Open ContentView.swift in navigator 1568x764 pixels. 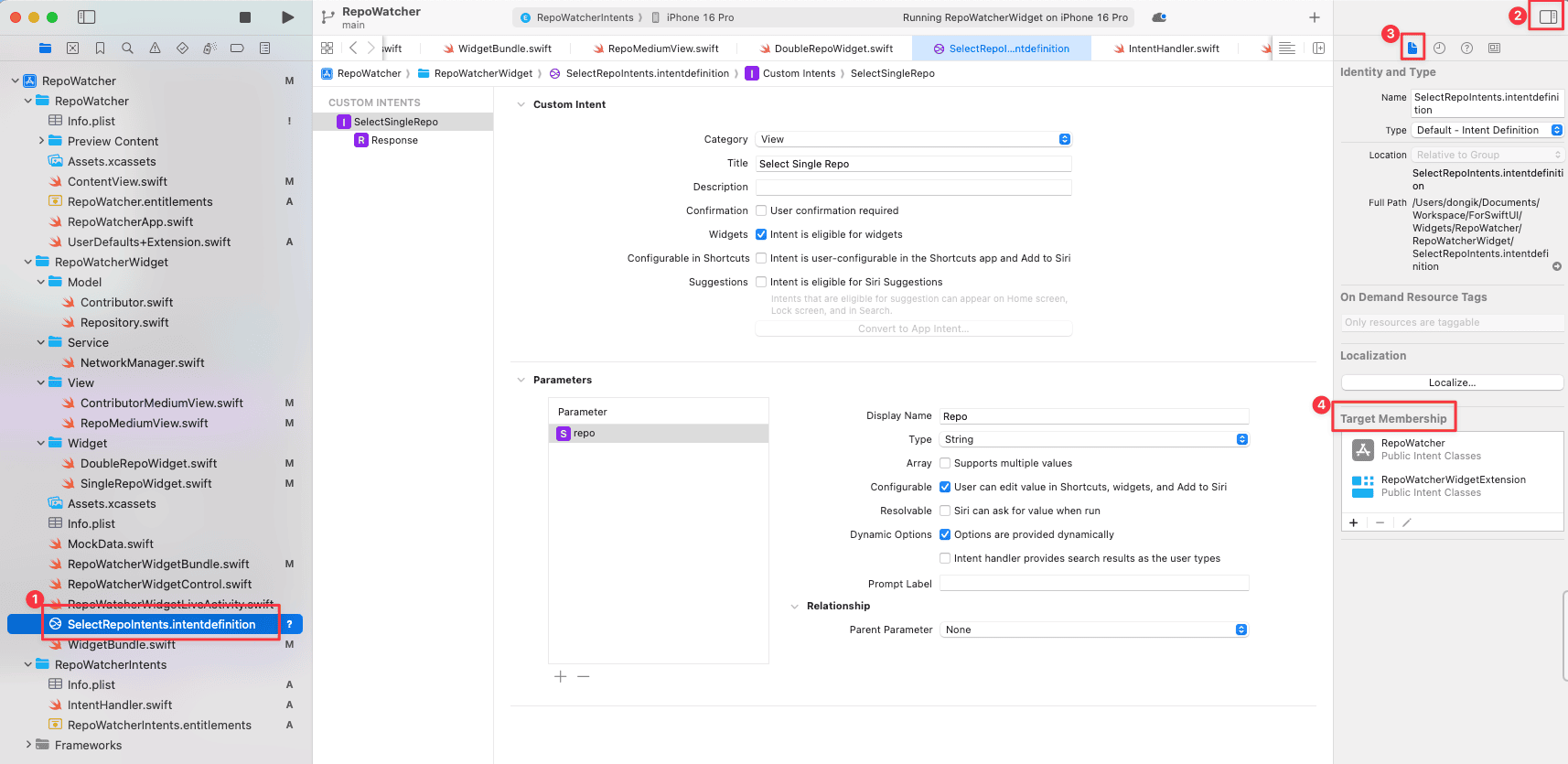click(x=117, y=181)
